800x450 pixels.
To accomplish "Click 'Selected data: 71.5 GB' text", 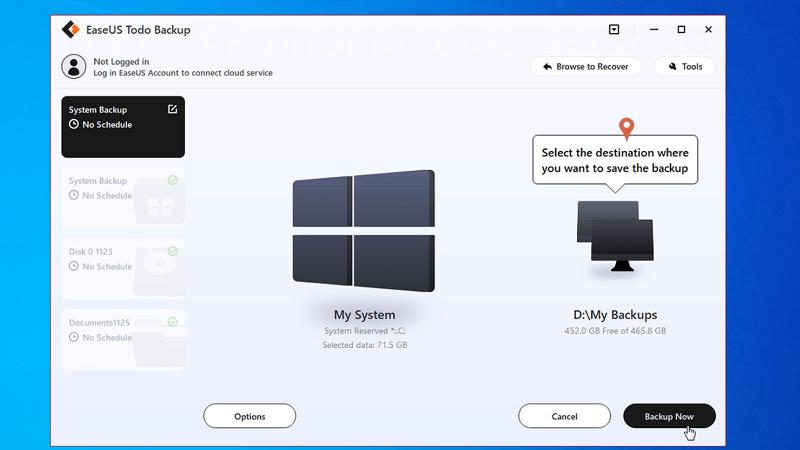I will [x=365, y=345].
